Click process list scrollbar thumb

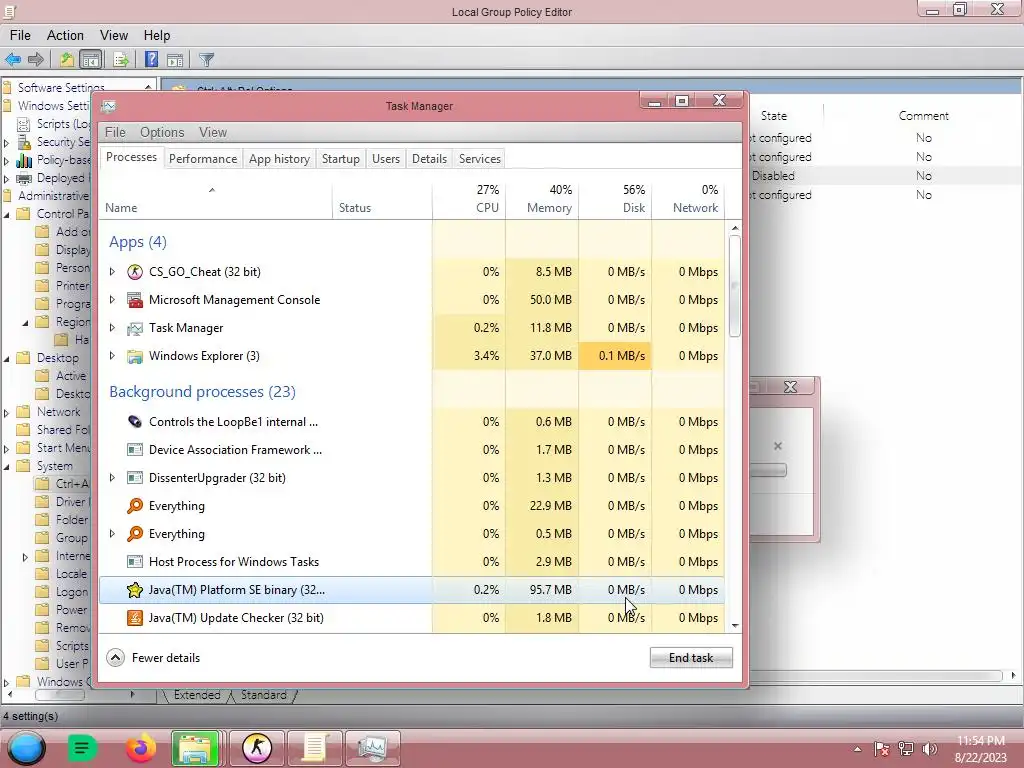tap(735, 286)
